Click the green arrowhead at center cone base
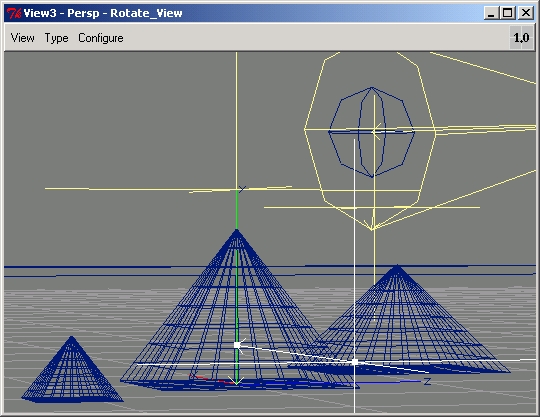This screenshot has height=417, width=540. (x=236, y=381)
